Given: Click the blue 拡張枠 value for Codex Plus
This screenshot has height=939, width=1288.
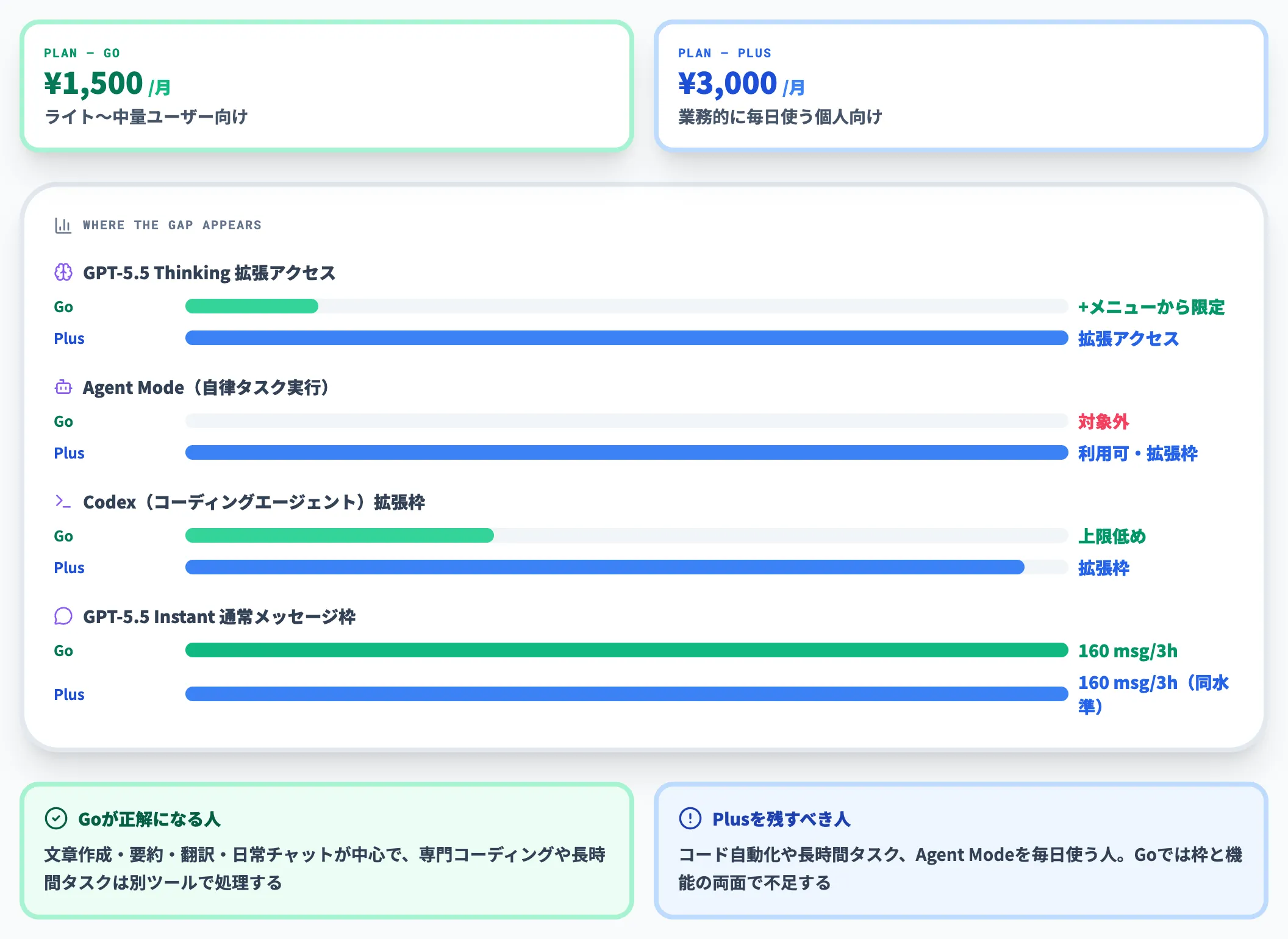Looking at the screenshot, I should tap(1104, 568).
